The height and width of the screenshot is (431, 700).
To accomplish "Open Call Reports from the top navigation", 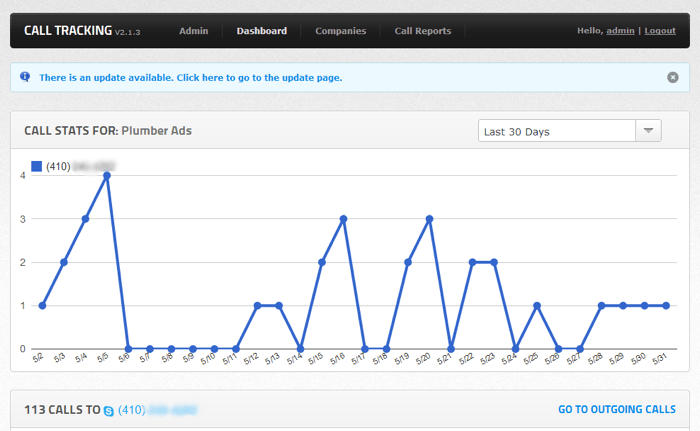I will tap(422, 31).
